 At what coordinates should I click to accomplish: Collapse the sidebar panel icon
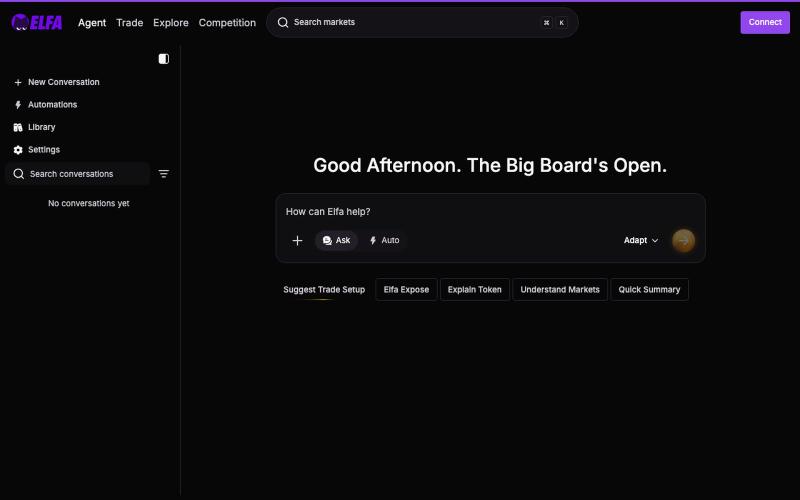point(164,59)
